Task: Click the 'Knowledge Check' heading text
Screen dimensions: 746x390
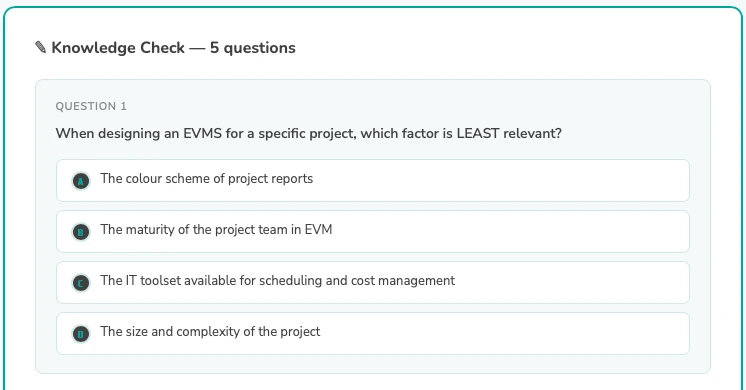Action: (x=118, y=48)
